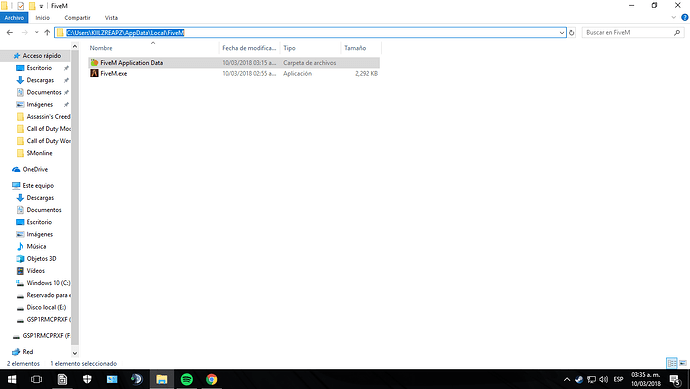
Task: Open Task View on the taskbar
Action: (x=37, y=379)
